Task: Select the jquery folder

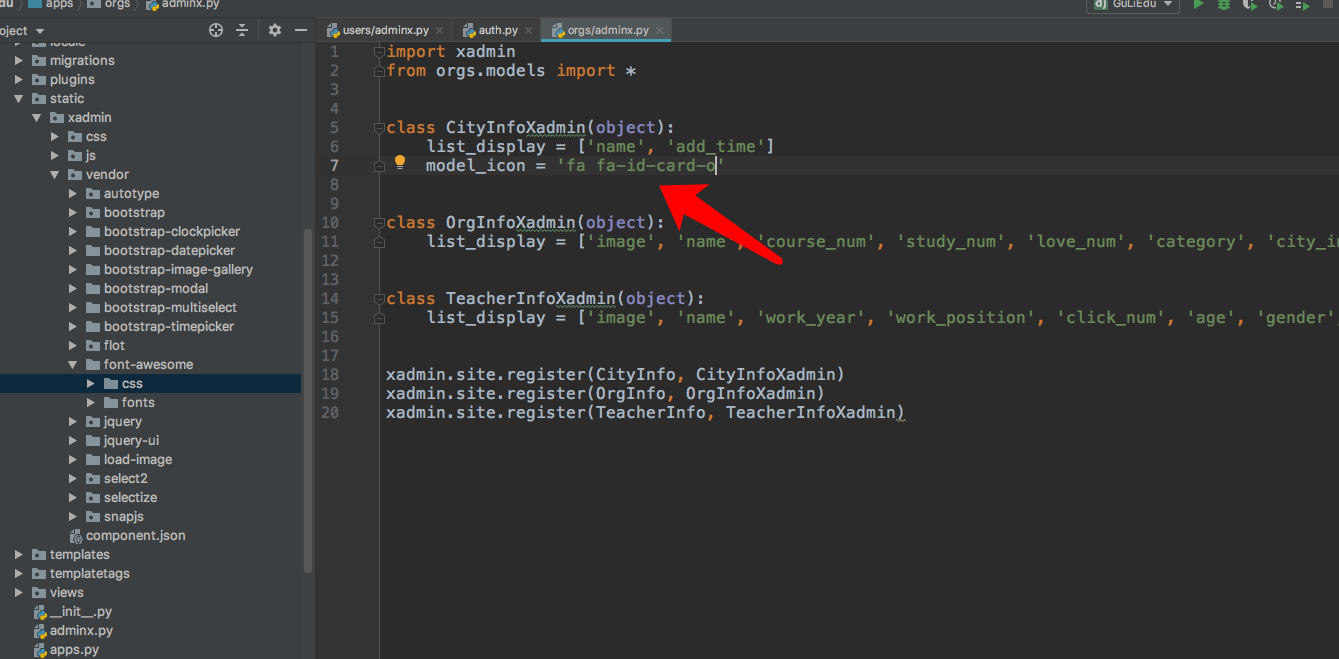Action: coord(123,422)
